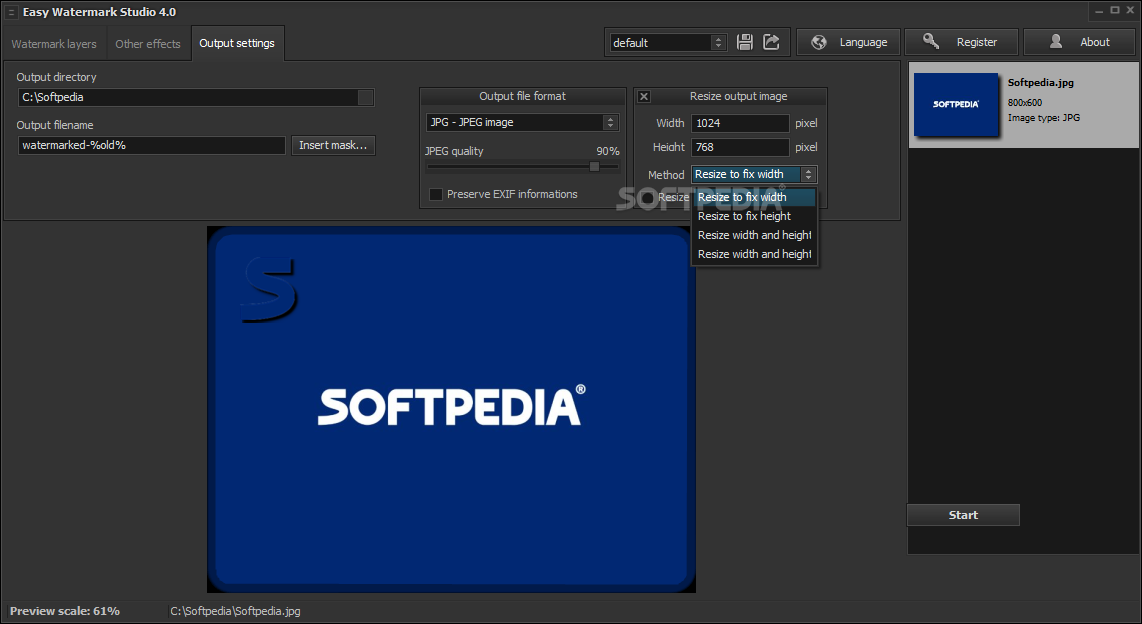Switch to the Watermark layers tab
Viewport: 1142px width, 624px height.
coord(54,44)
